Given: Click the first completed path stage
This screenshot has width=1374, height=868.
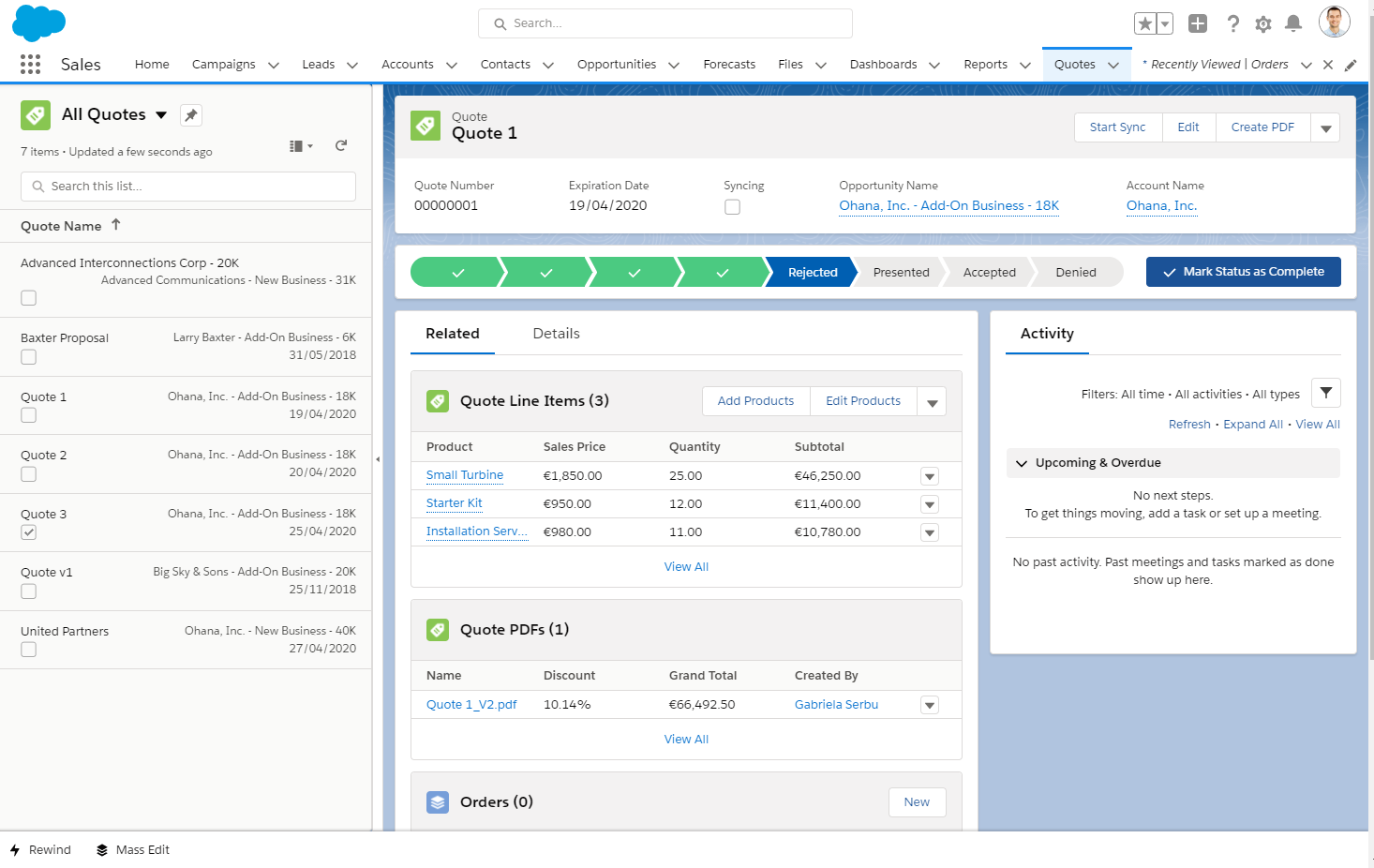Looking at the screenshot, I should click(457, 272).
